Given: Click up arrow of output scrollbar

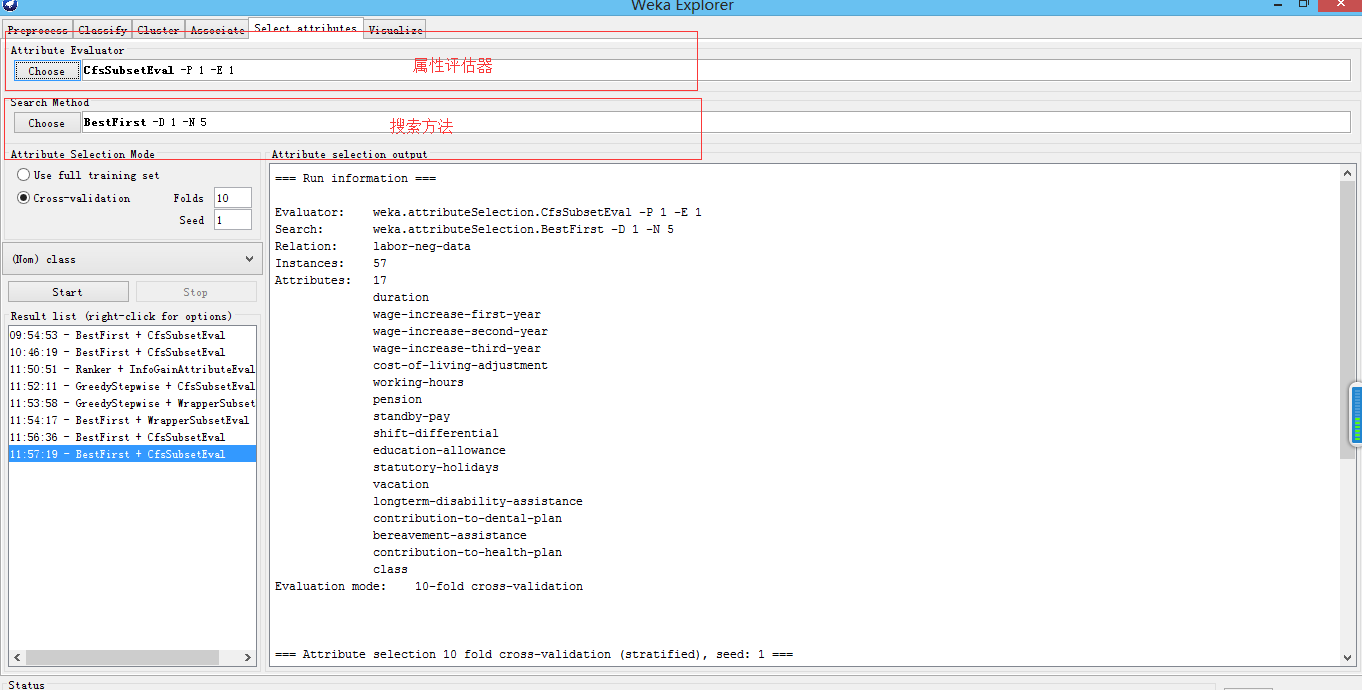Looking at the screenshot, I should point(1348,173).
